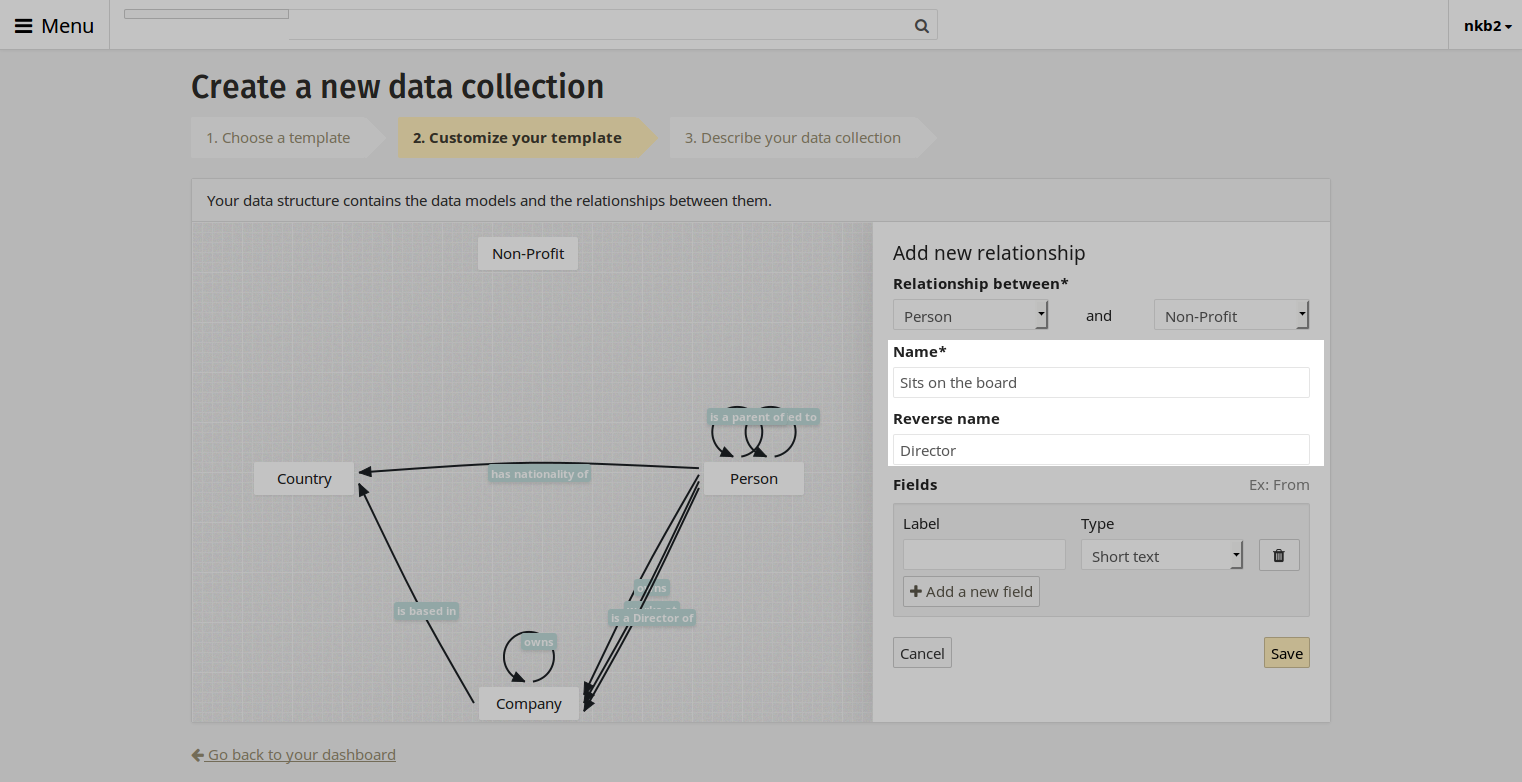Image resolution: width=1522 pixels, height=782 pixels.
Task: Click Add a new field button
Action: point(971,591)
